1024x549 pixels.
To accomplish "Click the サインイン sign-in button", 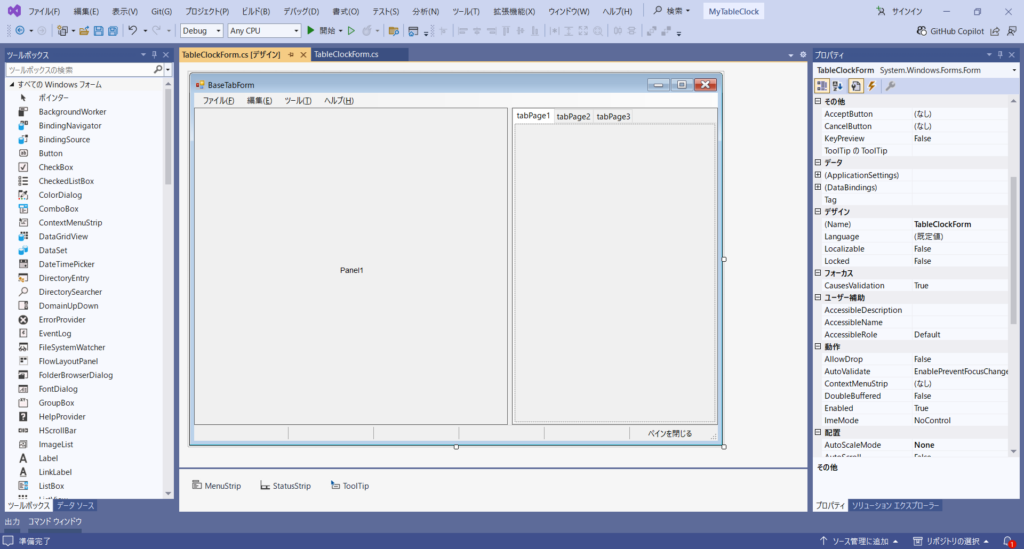I will [x=900, y=11].
